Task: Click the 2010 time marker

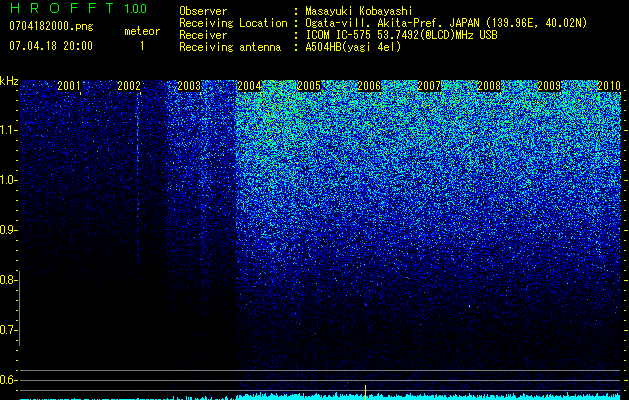Action: coord(609,85)
